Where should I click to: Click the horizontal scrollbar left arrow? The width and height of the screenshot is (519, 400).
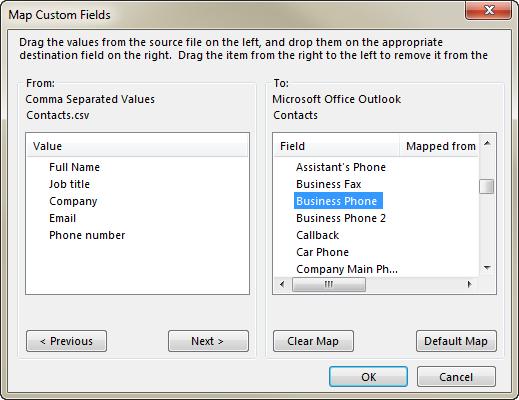tap(283, 284)
